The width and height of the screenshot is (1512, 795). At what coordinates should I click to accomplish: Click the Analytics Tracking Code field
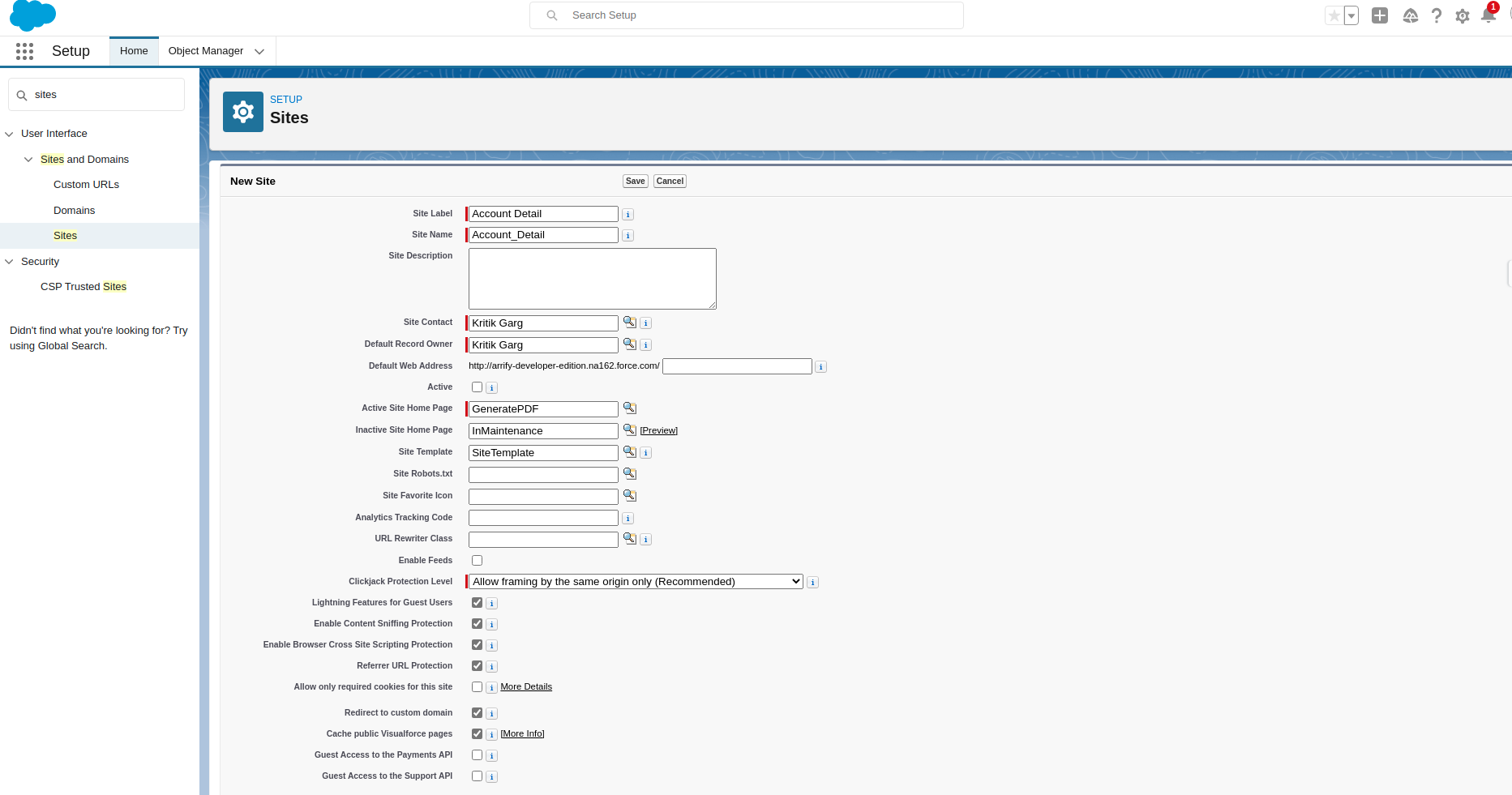[543, 518]
